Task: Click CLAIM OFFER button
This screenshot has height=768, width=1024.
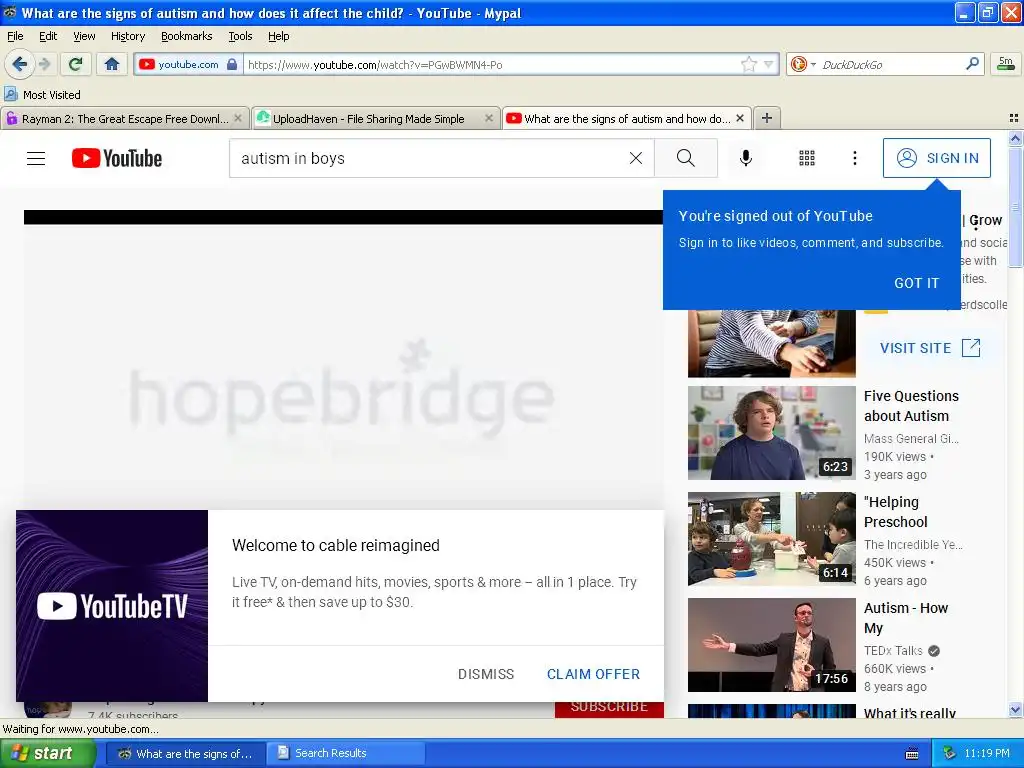Action: point(593,674)
